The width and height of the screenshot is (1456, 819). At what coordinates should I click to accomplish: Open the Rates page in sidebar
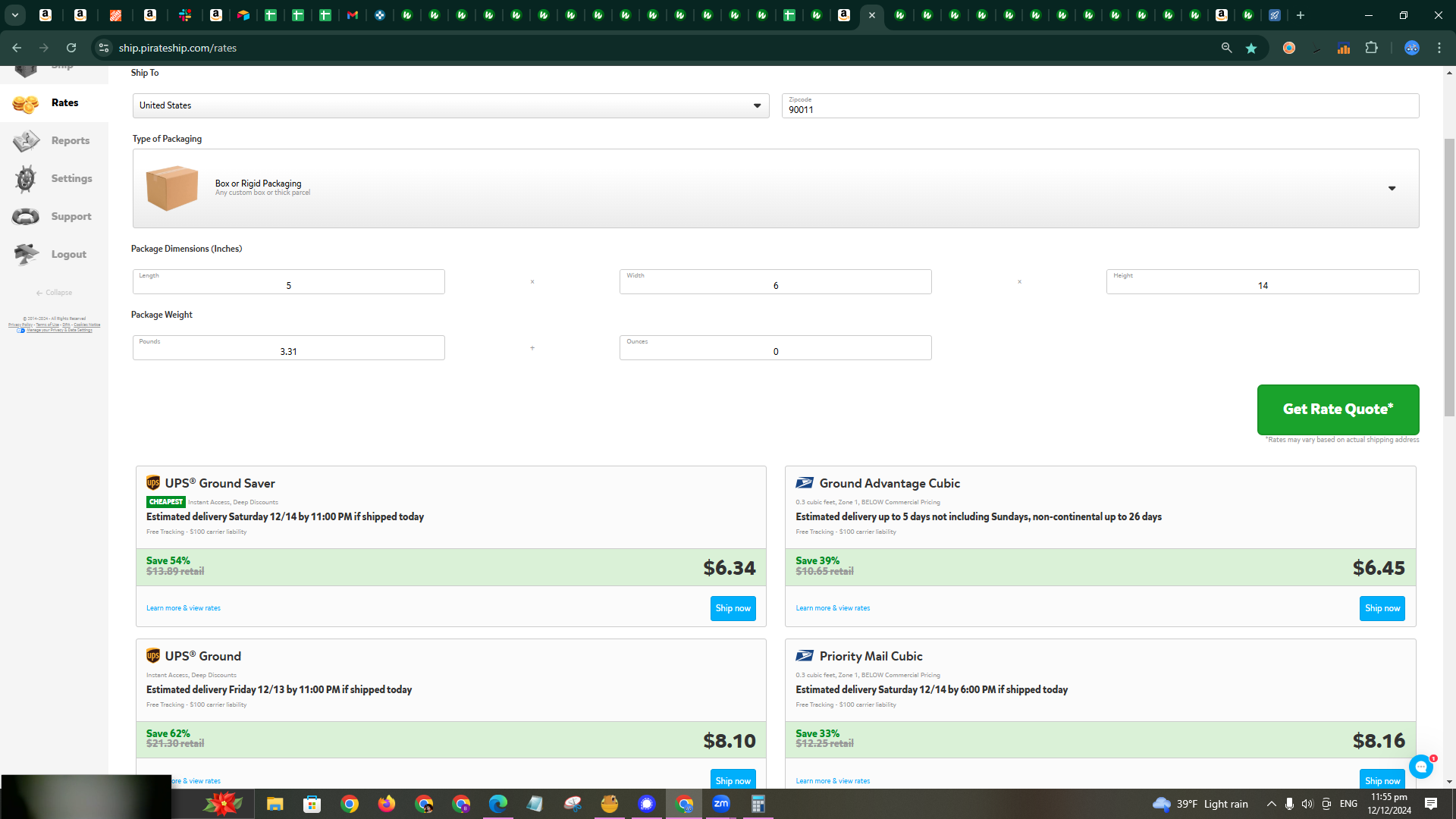tap(54, 103)
